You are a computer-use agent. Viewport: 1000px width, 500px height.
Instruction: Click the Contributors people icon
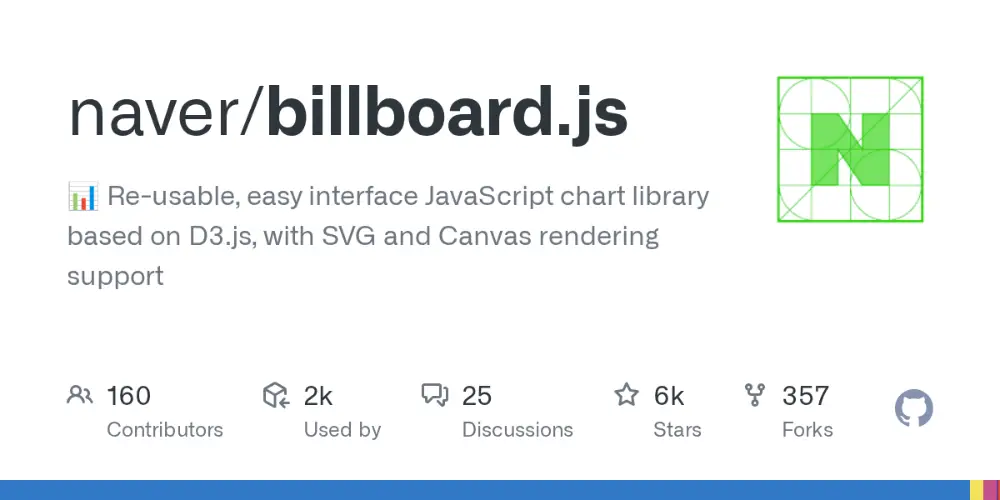[80, 395]
